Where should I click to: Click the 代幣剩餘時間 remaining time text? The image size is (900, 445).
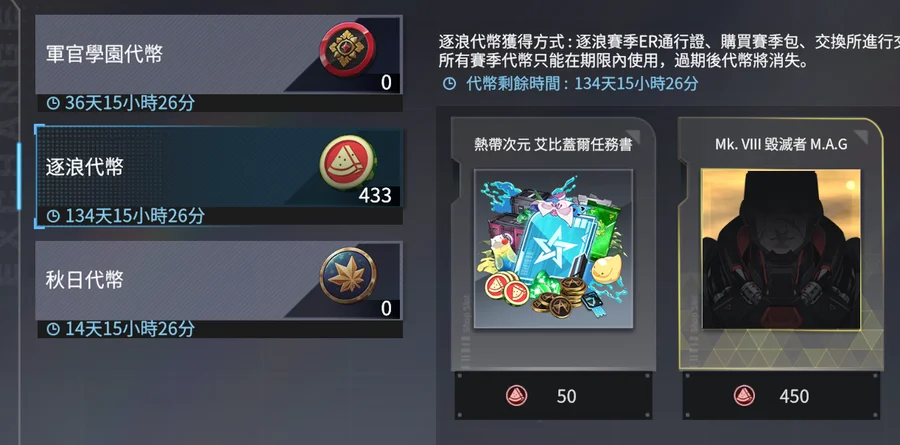coord(582,84)
